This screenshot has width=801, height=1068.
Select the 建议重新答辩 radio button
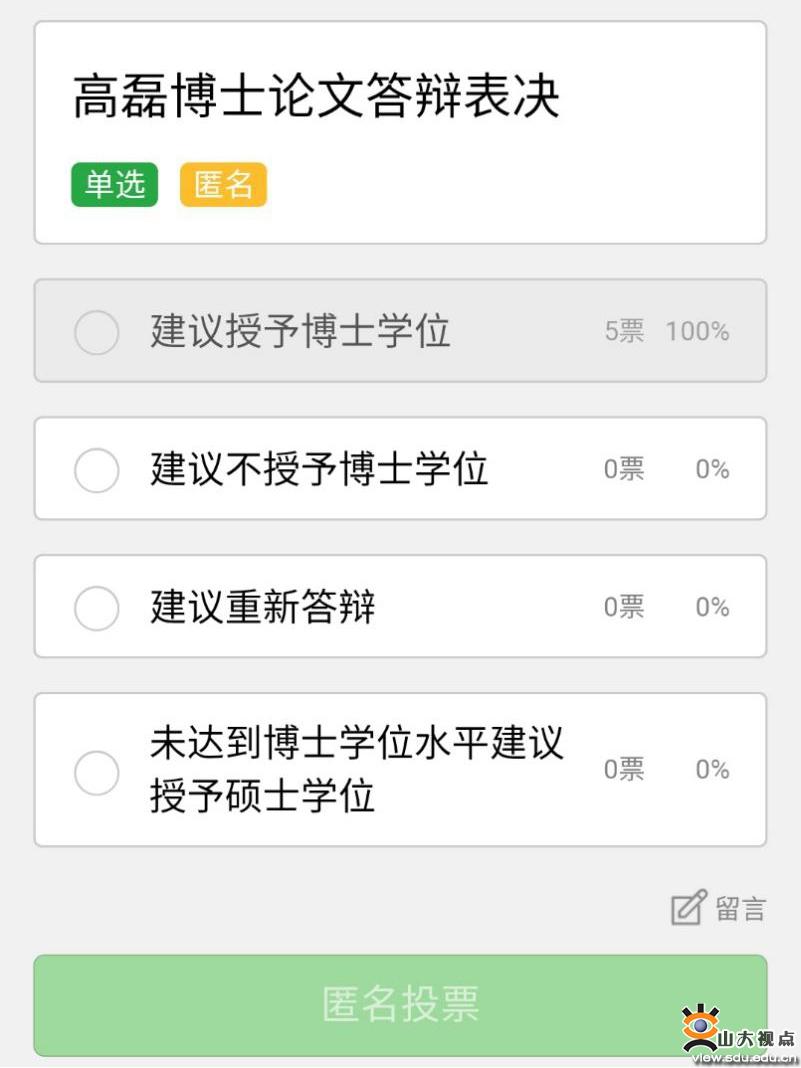[96, 608]
